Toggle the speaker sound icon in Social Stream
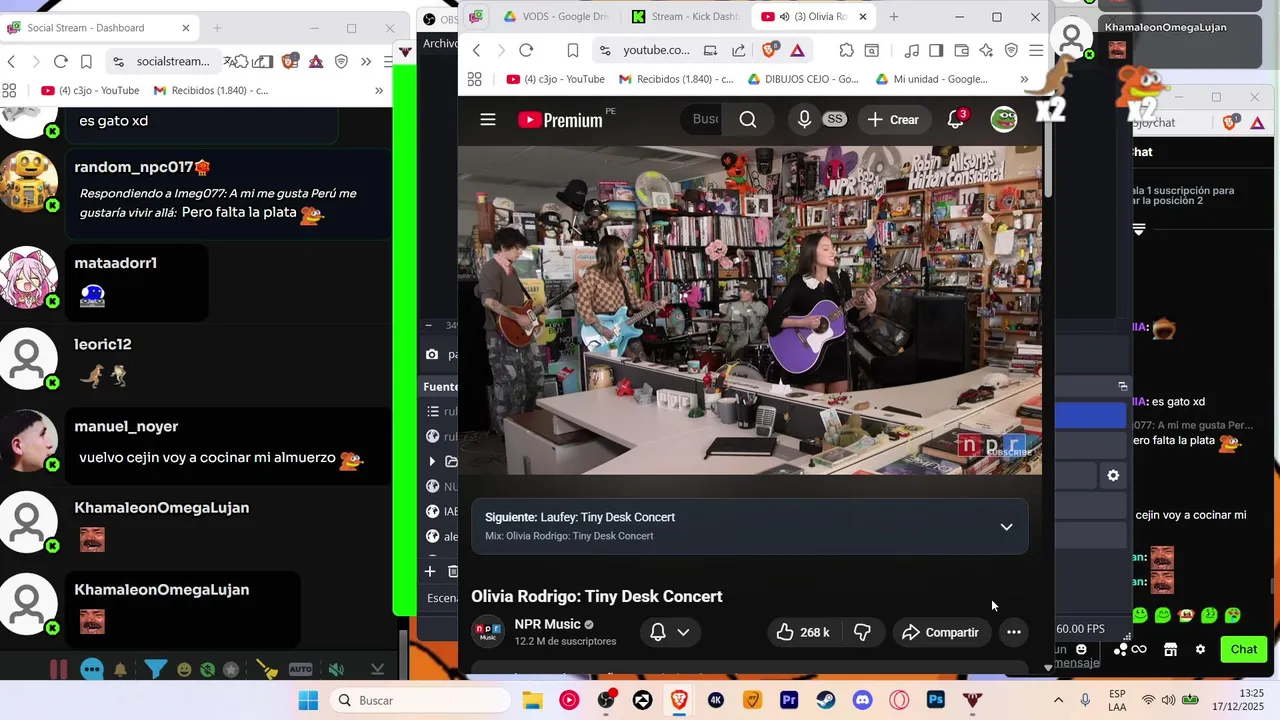 (336, 669)
